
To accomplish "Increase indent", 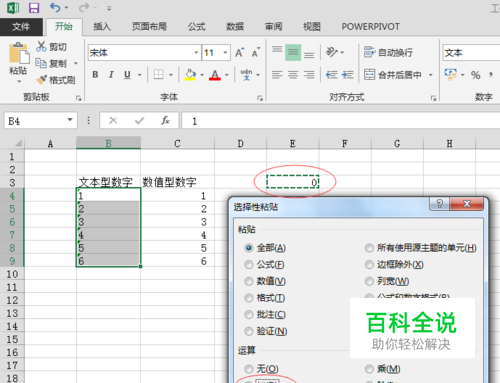I will 348,75.
